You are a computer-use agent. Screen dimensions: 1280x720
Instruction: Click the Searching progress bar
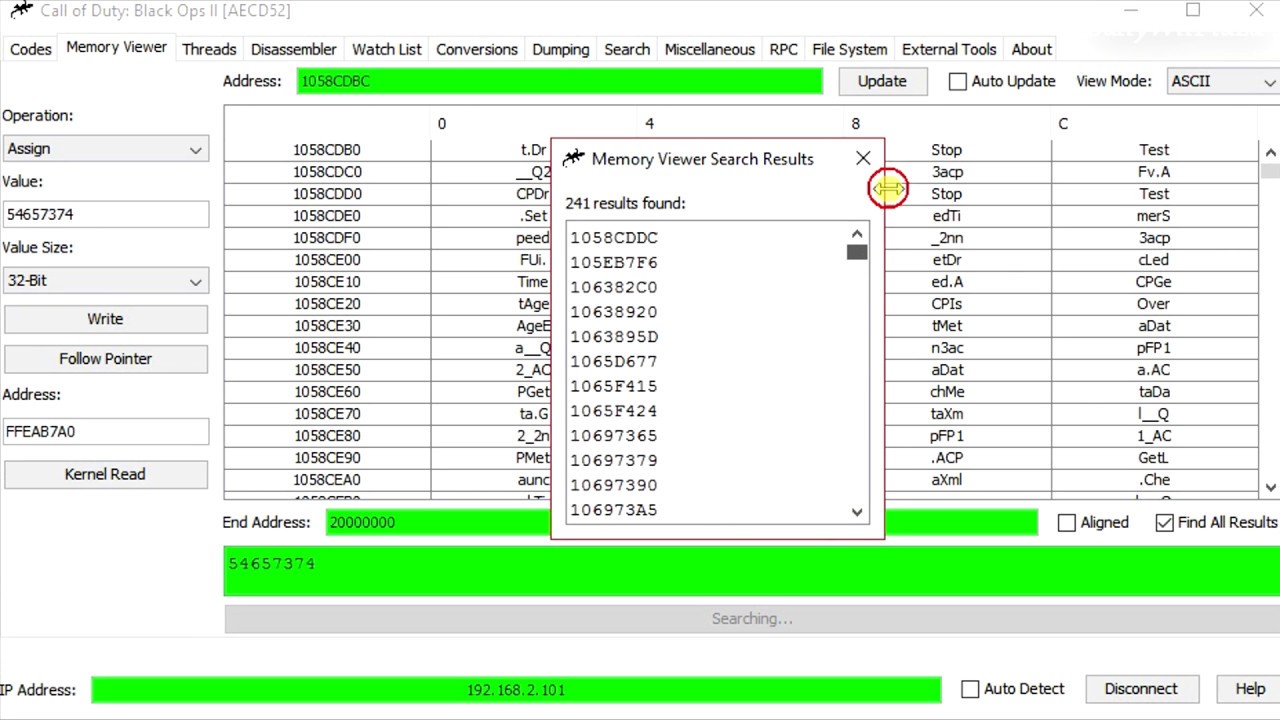751,619
